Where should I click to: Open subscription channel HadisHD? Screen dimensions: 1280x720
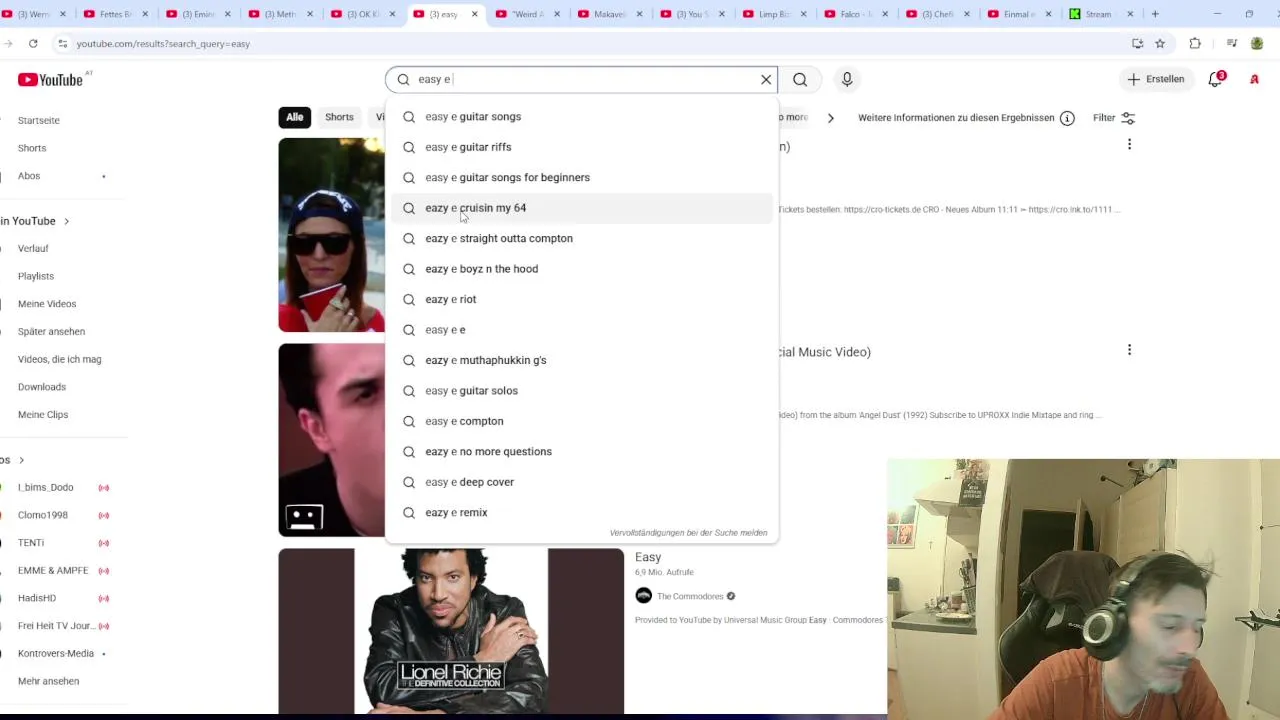click(x=37, y=598)
